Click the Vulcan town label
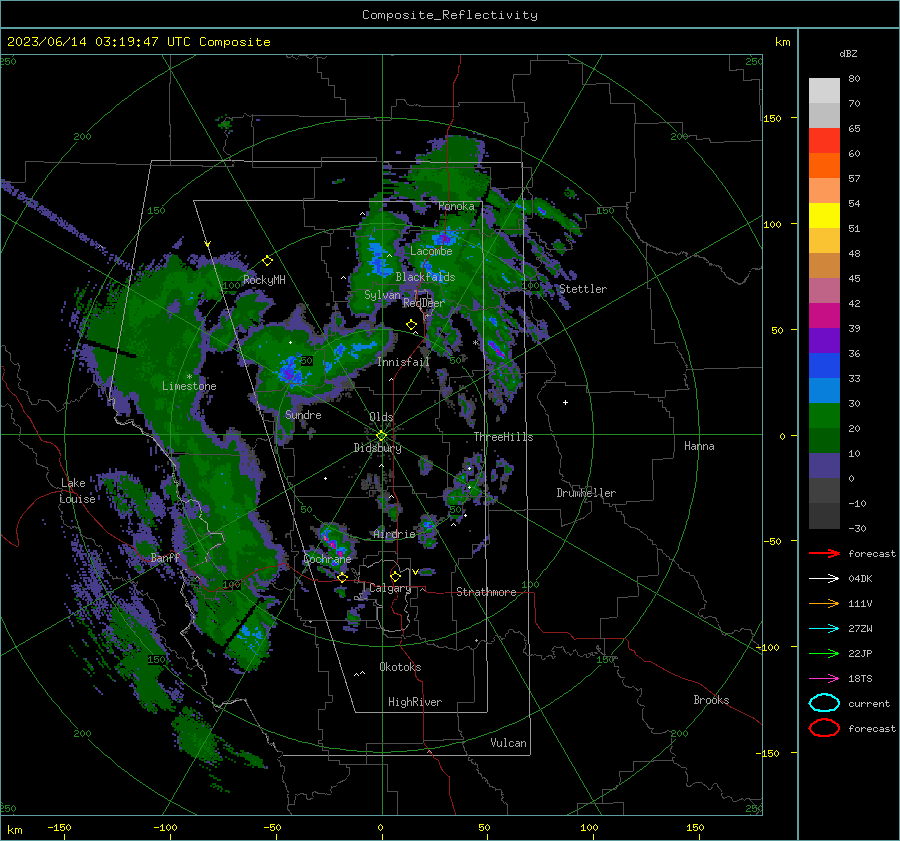The width and height of the screenshot is (900, 841). (x=508, y=743)
